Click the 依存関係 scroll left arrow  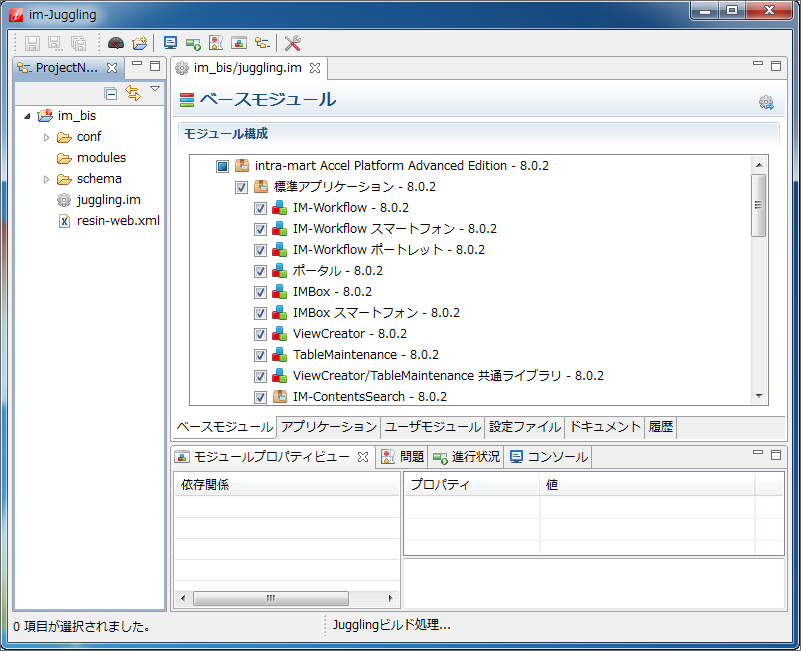click(183, 598)
